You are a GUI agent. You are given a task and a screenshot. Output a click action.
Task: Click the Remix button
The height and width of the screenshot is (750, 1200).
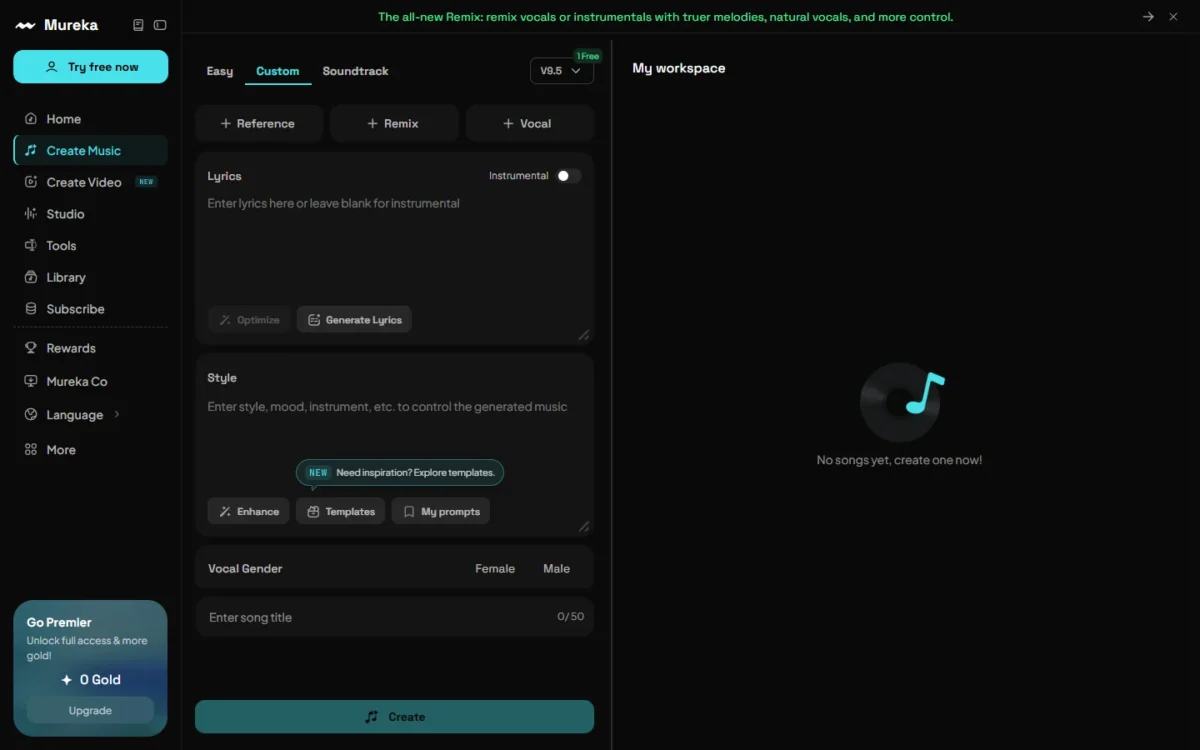coord(394,124)
